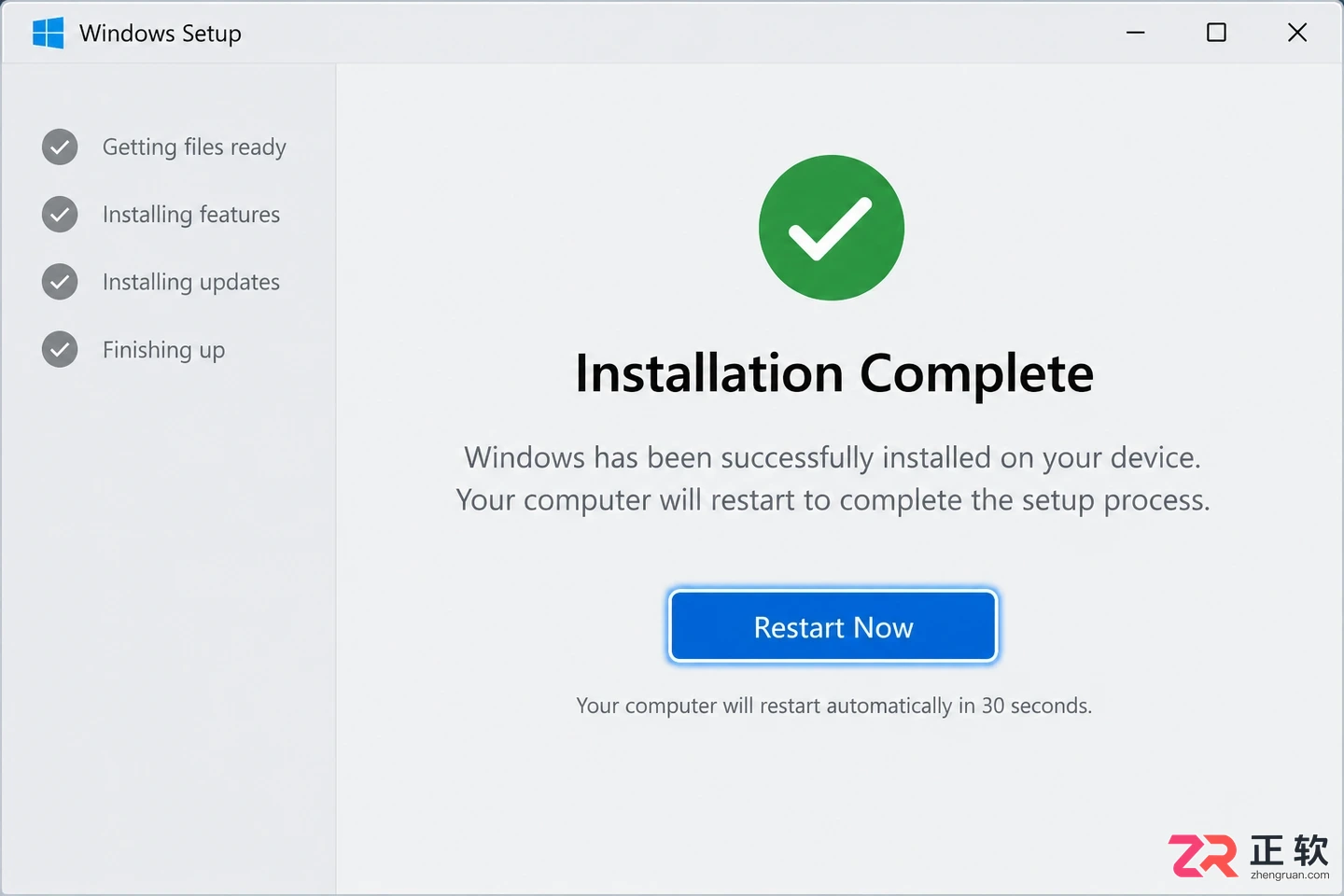Click the red ZR watermark logo

click(1203, 856)
